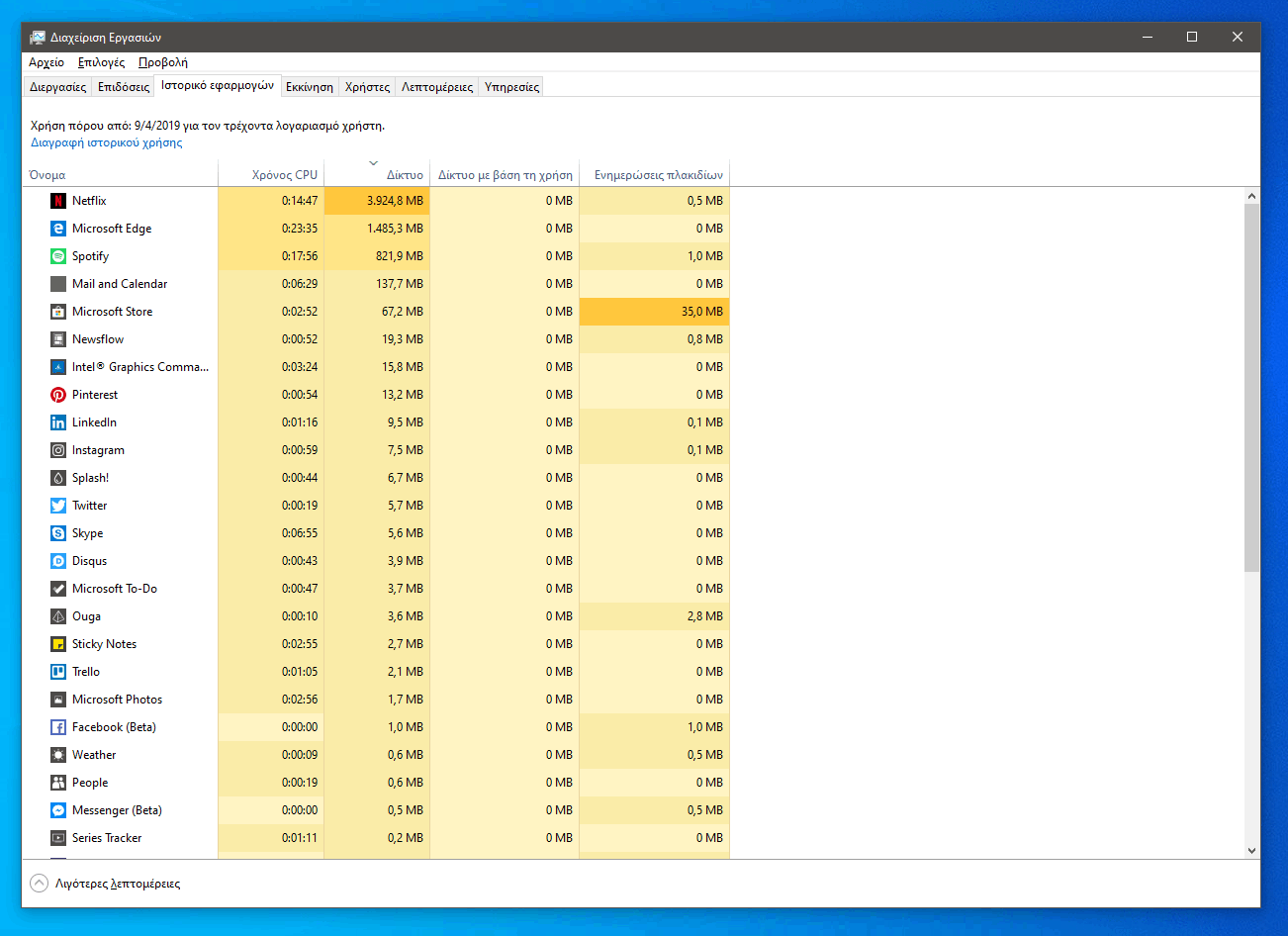Click the Facebook (Beta) icon

pos(58,727)
